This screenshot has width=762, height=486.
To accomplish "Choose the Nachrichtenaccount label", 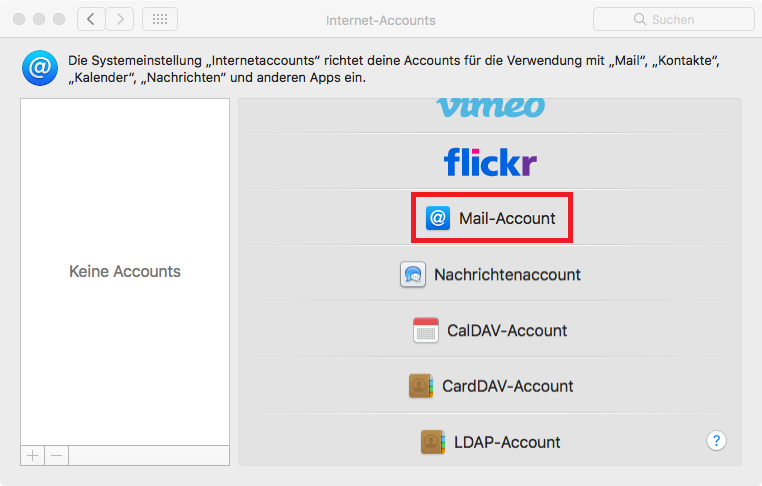I will (x=507, y=274).
